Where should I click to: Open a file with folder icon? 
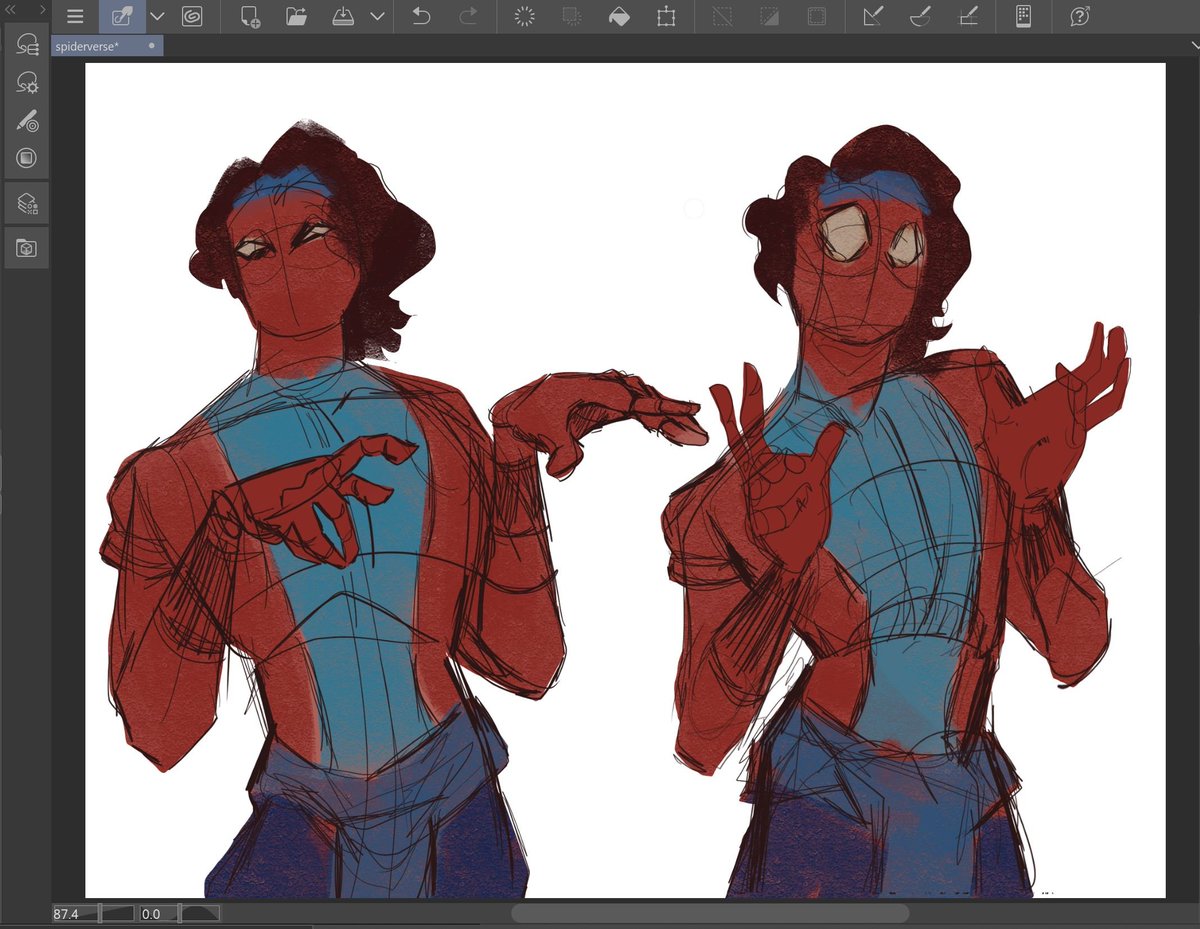click(x=296, y=16)
